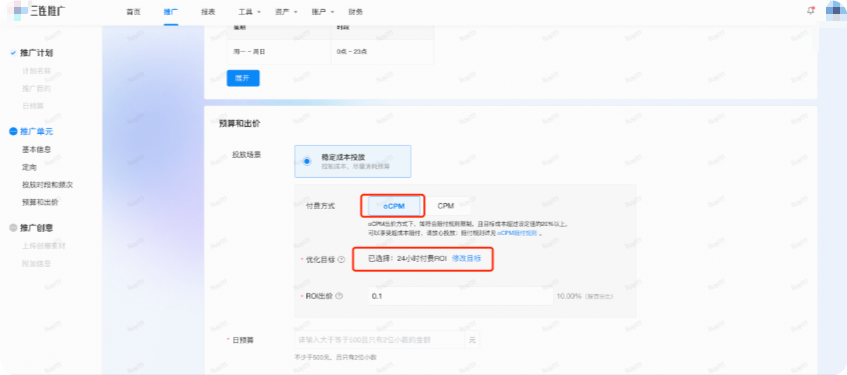Click 修改目标 link
This screenshot has width=847, height=375.
(x=466, y=259)
